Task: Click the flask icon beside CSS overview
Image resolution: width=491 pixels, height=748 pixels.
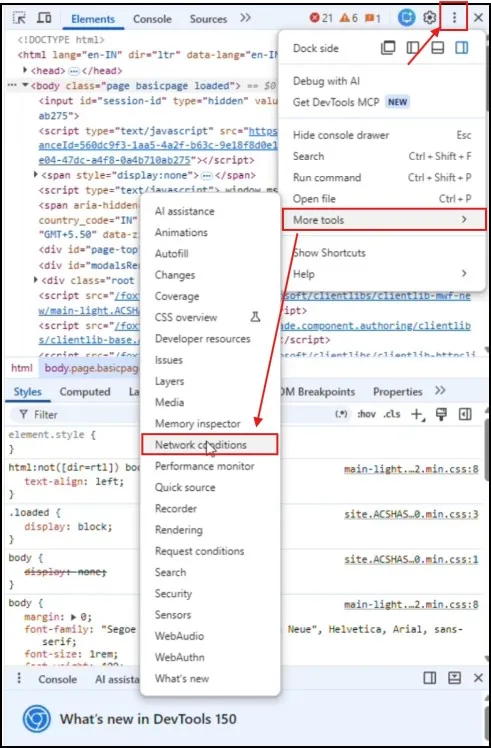Action: pyautogui.click(x=255, y=317)
